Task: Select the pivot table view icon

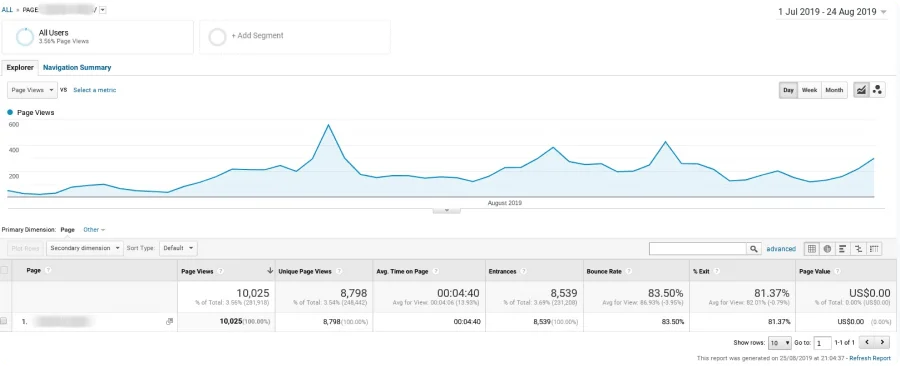Action: pyautogui.click(x=874, y=248)
